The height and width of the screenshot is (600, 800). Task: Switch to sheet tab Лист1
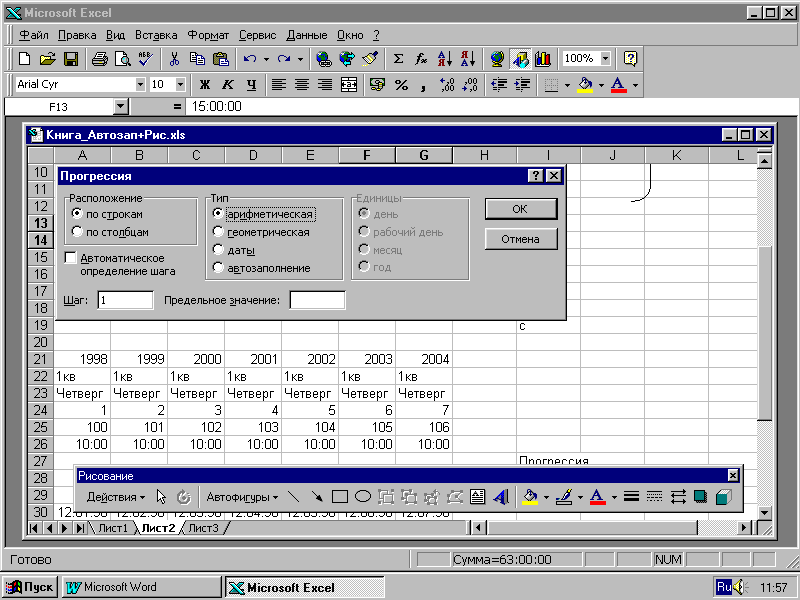point(113,528)
